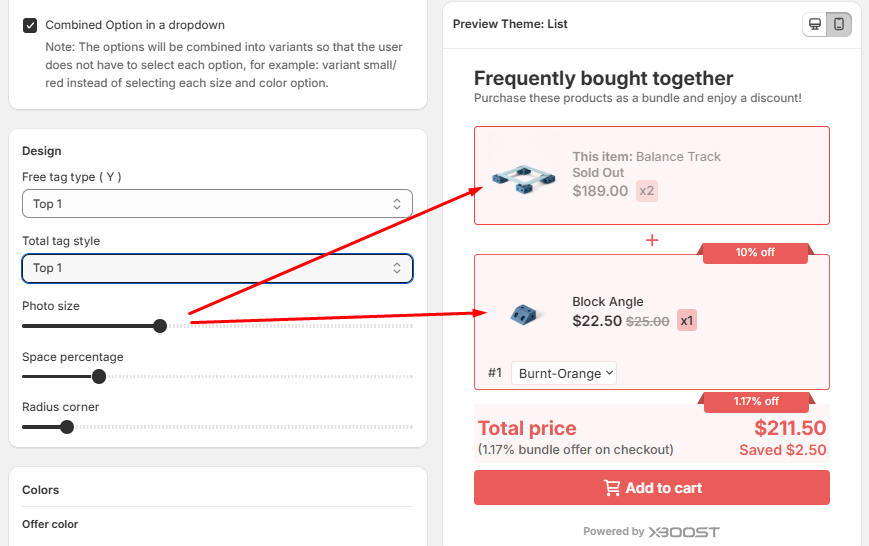Click the 1.17% off ribbon tag
The height and width of the screenshot is (546, 869).
756,402
